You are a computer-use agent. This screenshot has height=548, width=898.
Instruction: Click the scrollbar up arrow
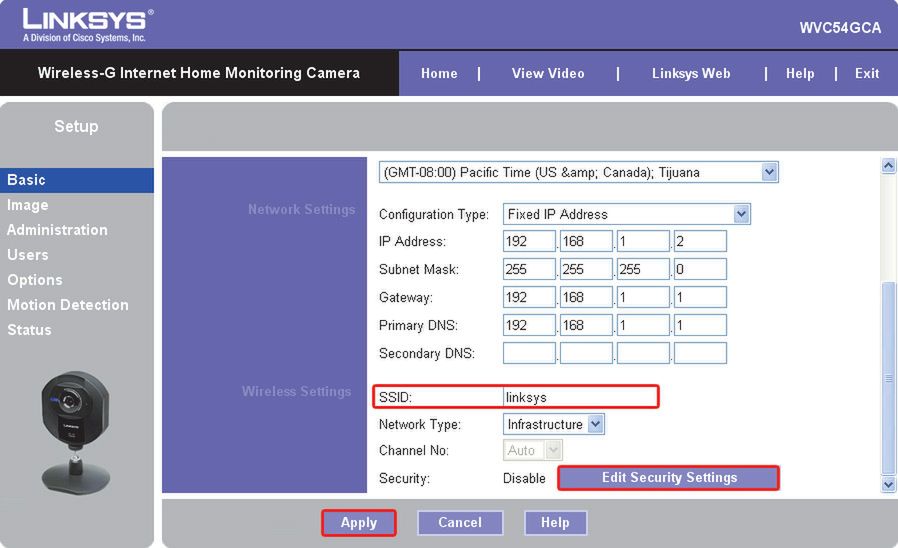[x=888, y=166]
